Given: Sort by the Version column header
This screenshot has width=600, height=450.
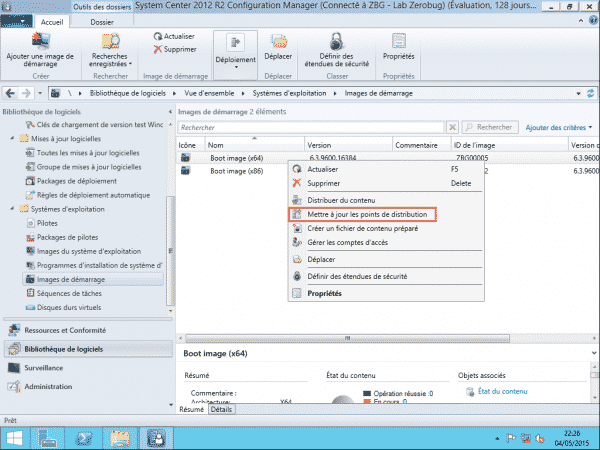Looking at the screenshot, I should (348, 145).
